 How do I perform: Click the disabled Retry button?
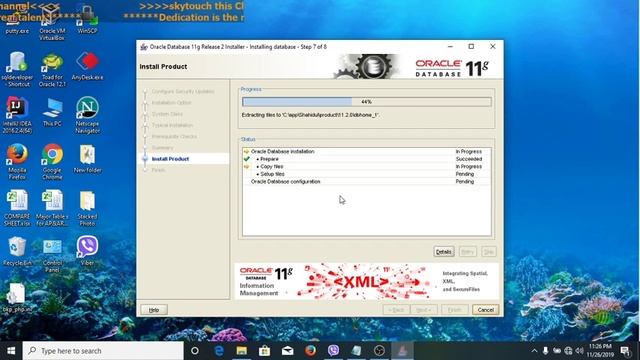pos(467,252)
